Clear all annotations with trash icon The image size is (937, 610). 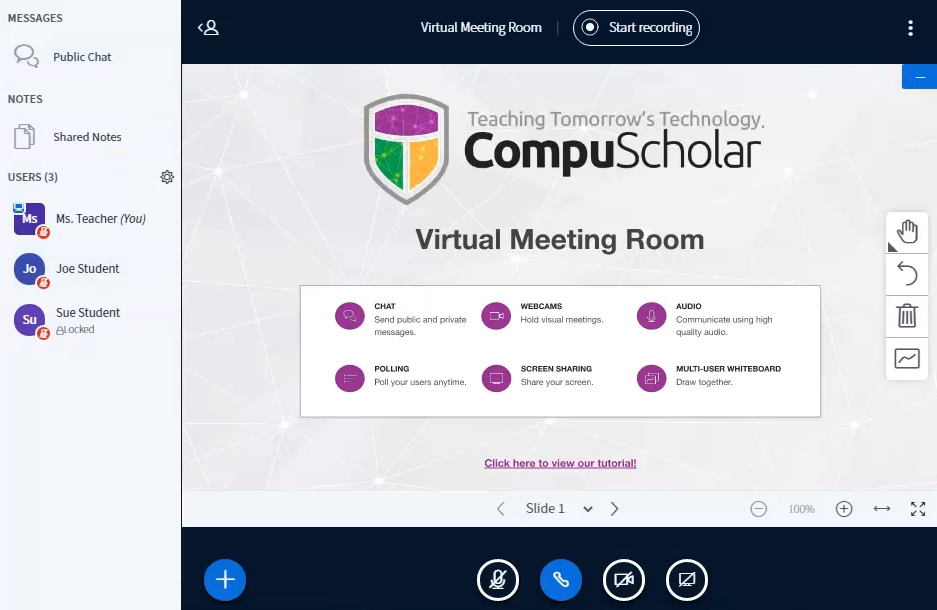click(x=907, y=315)
